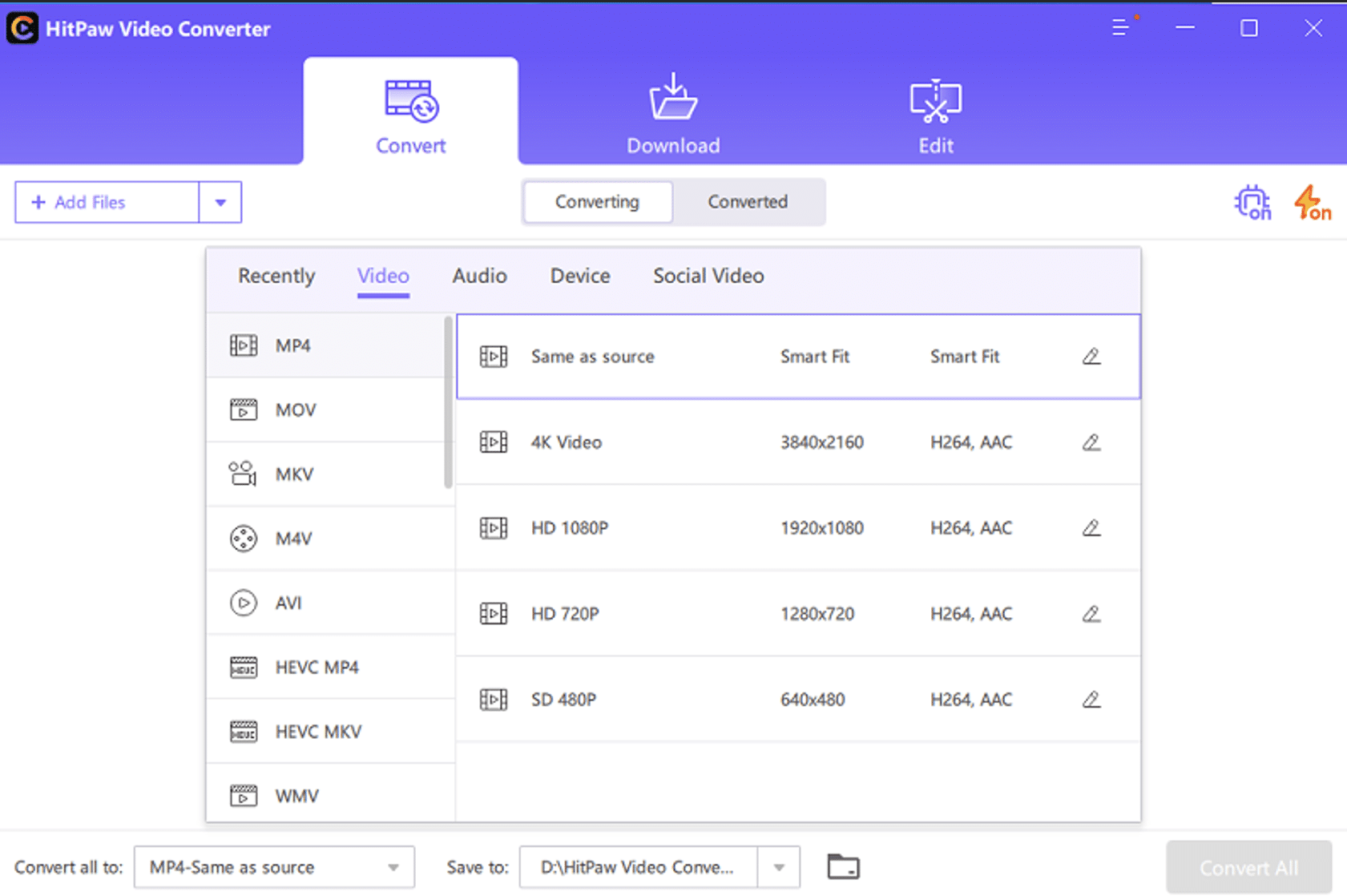Show the Converted list
1347x896 pixels.
point(748,202)
